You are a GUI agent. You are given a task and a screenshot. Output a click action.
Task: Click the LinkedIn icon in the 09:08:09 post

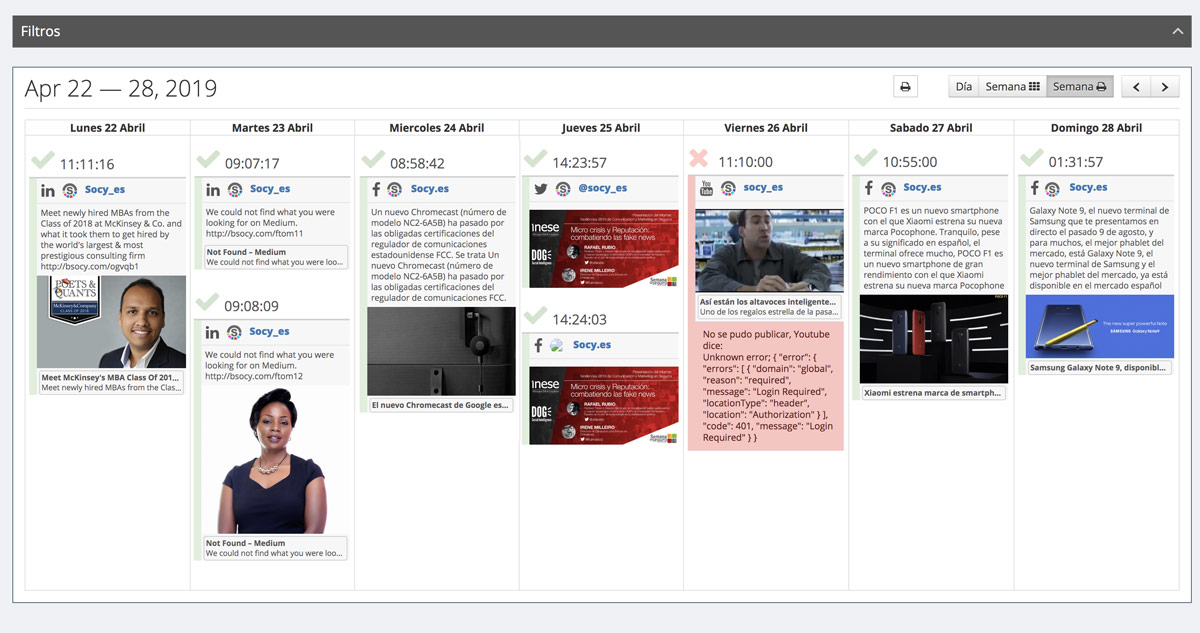click(x=212, y=332)
